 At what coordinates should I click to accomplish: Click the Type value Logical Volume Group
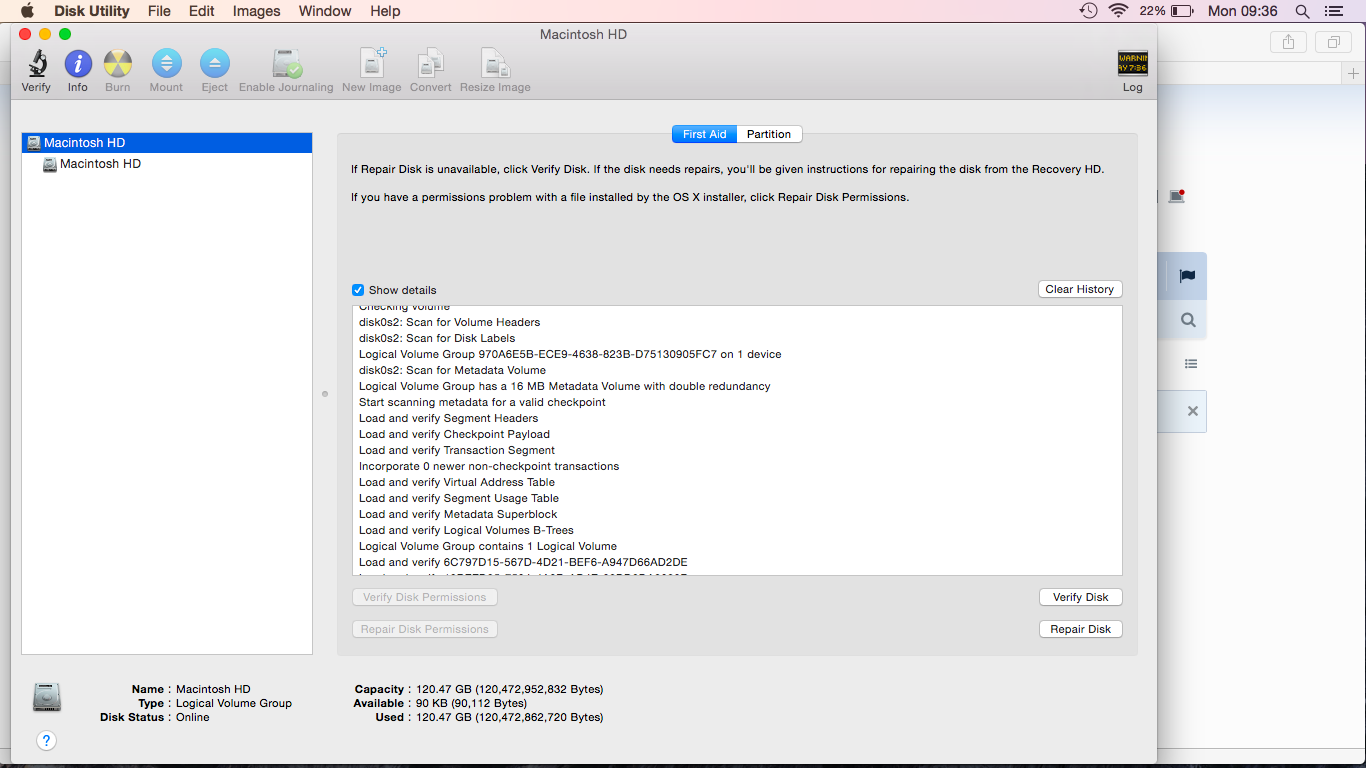234,703
